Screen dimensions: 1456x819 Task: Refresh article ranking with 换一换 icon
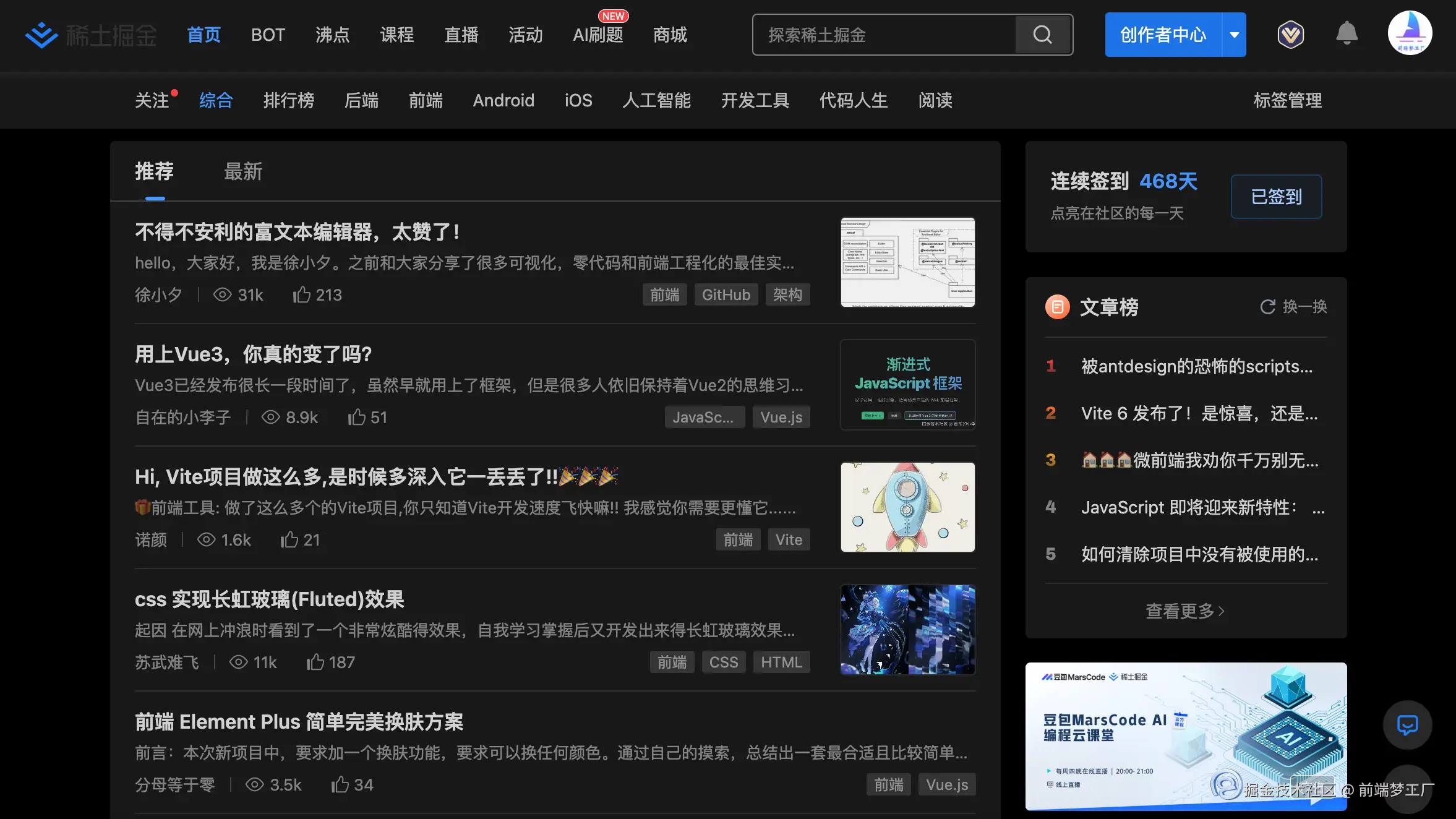pos(1268,307)
